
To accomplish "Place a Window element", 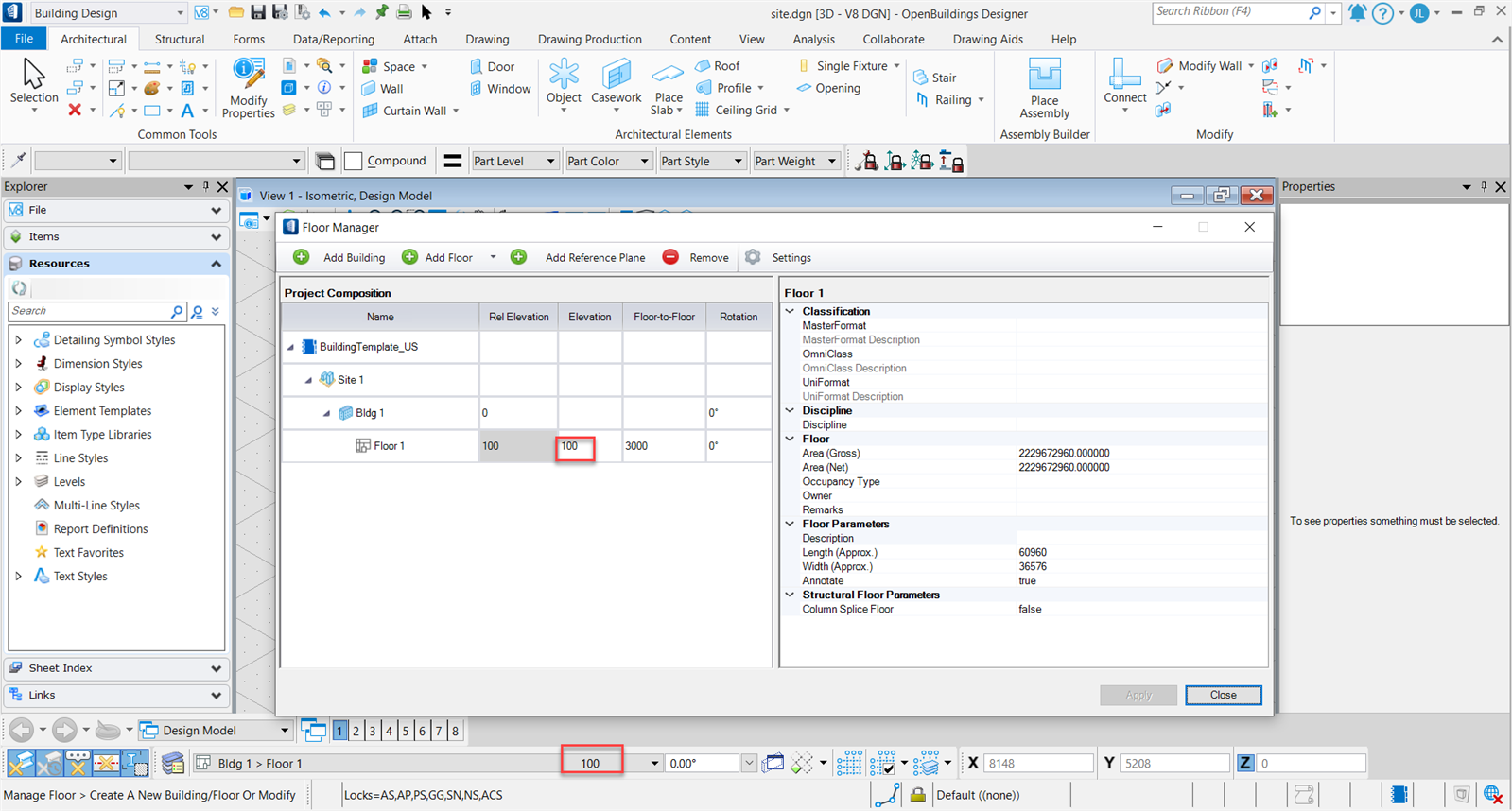I will tap(500, 88).
